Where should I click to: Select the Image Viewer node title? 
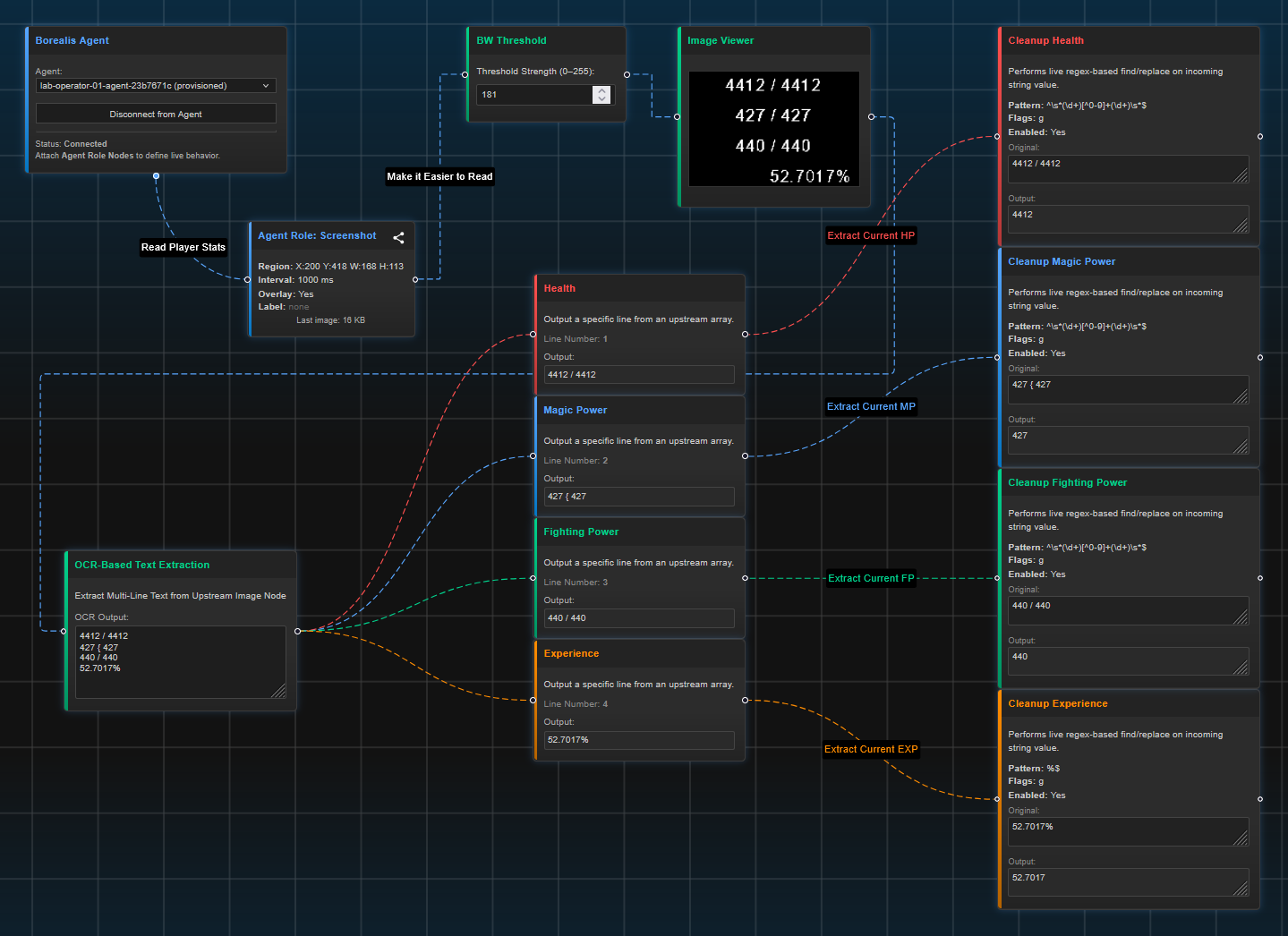click(x=721, y=40)
